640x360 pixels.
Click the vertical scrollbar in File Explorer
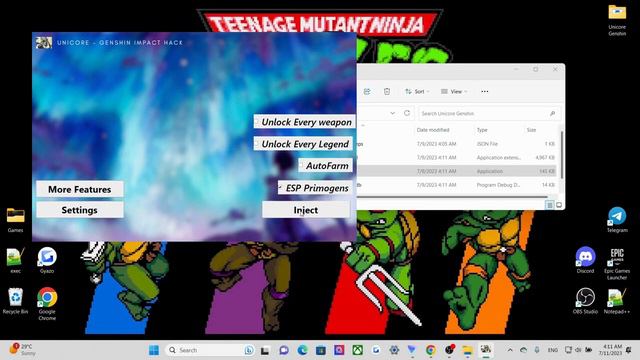pos(562,155)
